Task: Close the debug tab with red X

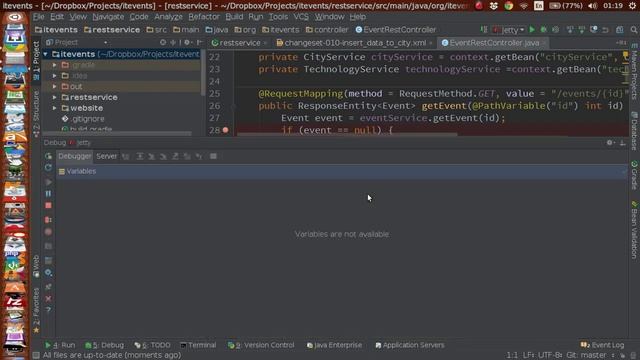Action: (48, 298)
